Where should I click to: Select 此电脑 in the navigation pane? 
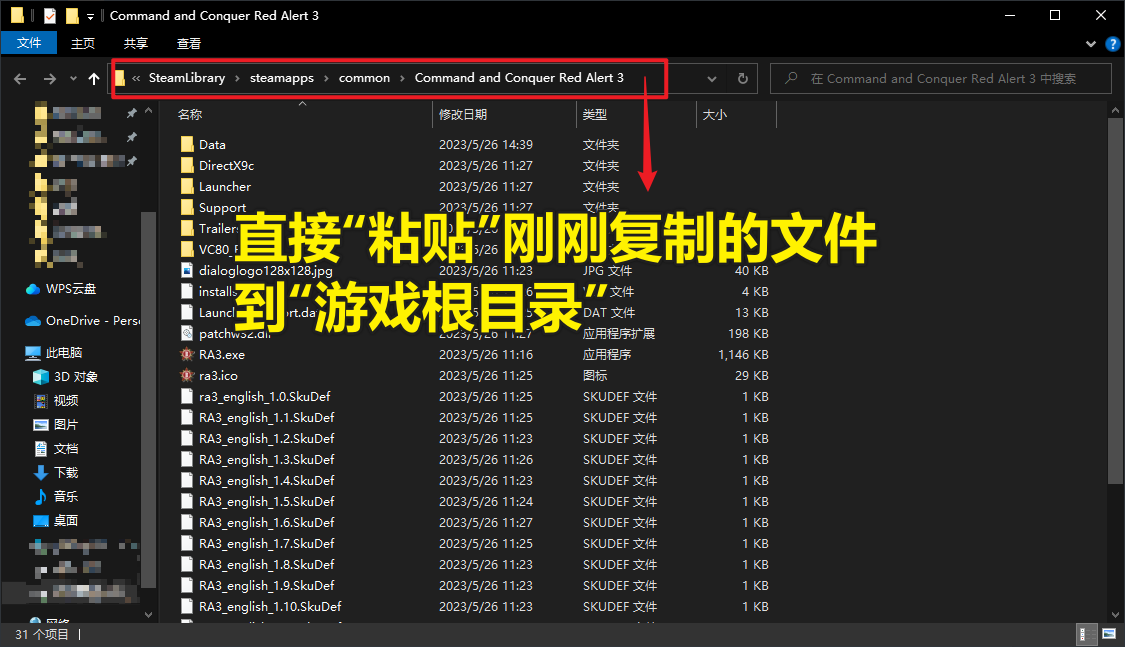point(64,353)
